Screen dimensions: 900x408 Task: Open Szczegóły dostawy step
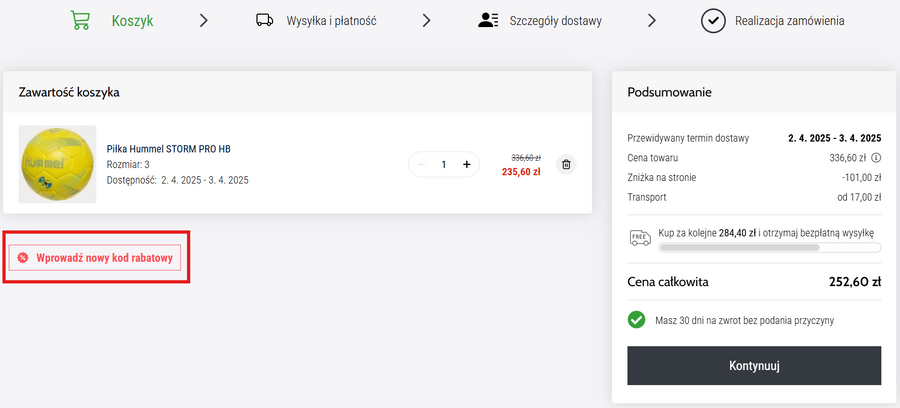click(555, 20)
